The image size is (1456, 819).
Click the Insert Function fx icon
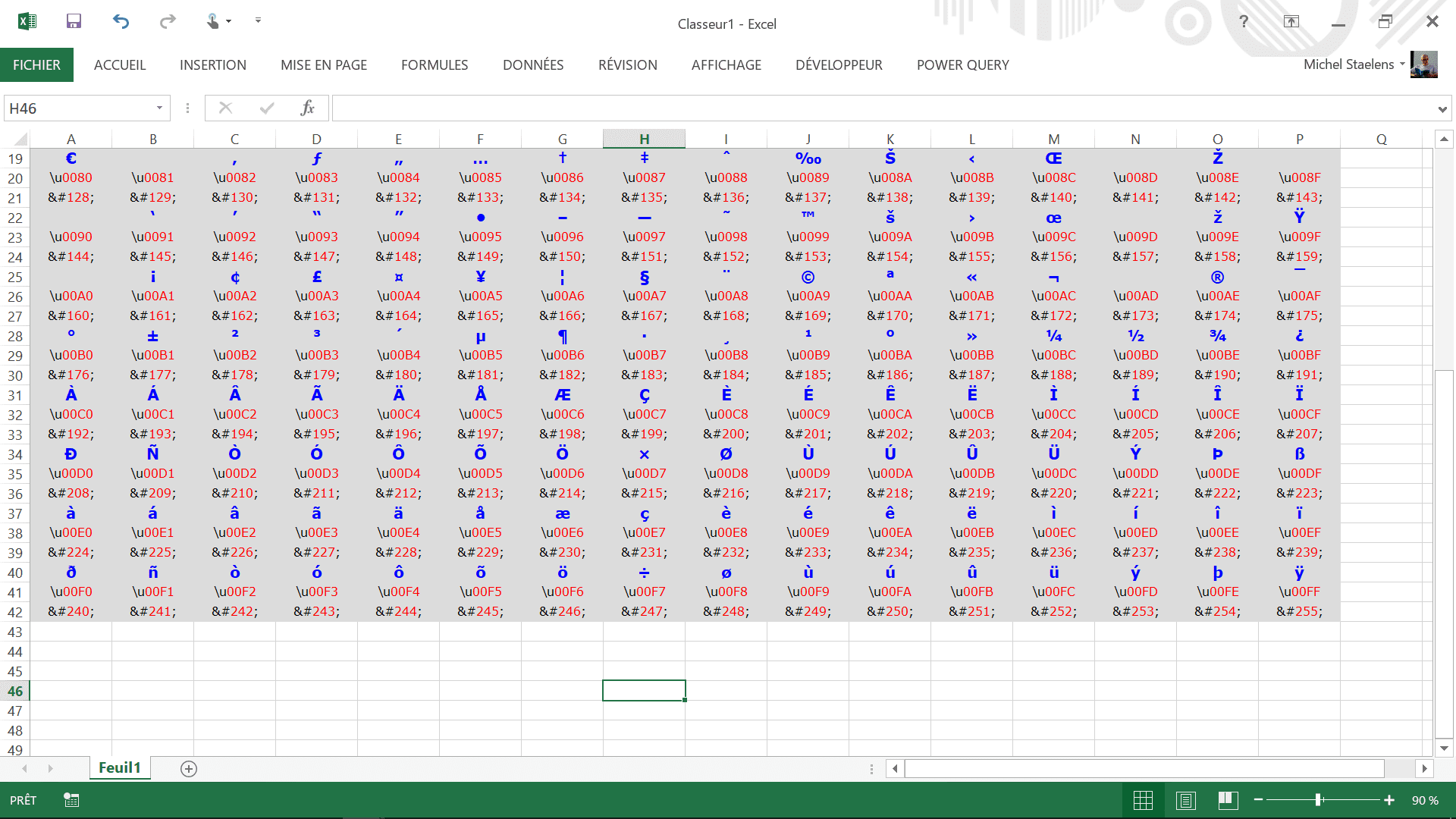[307, 108]
